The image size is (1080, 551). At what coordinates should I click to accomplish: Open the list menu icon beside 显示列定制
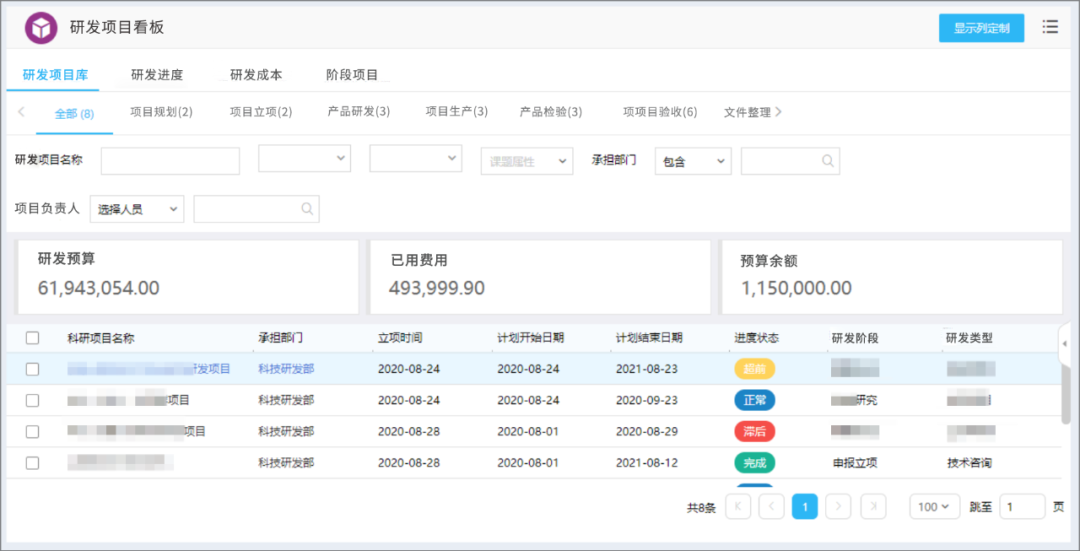[x=1050, y=28]
